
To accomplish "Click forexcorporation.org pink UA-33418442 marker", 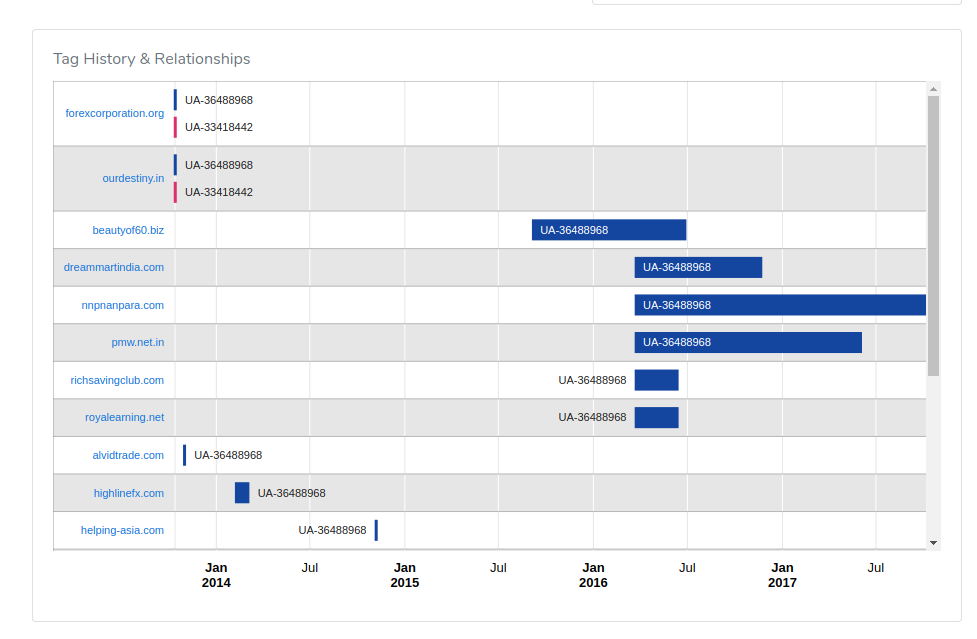I will (175, 127).
